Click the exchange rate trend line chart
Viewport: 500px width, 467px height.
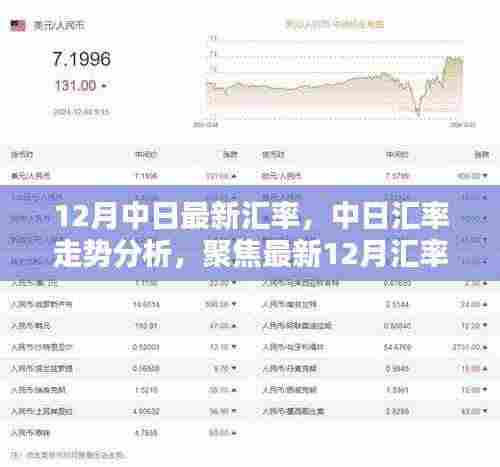pos(335,80)
